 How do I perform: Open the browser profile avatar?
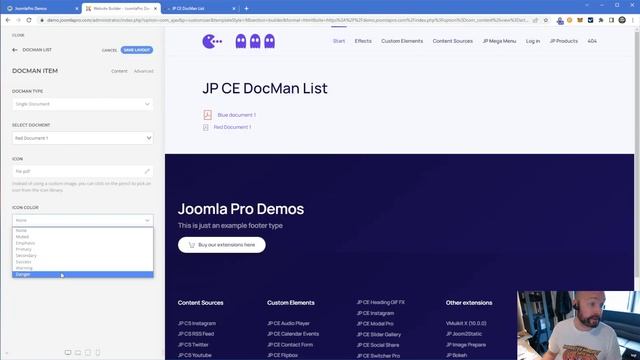[622, 20]
